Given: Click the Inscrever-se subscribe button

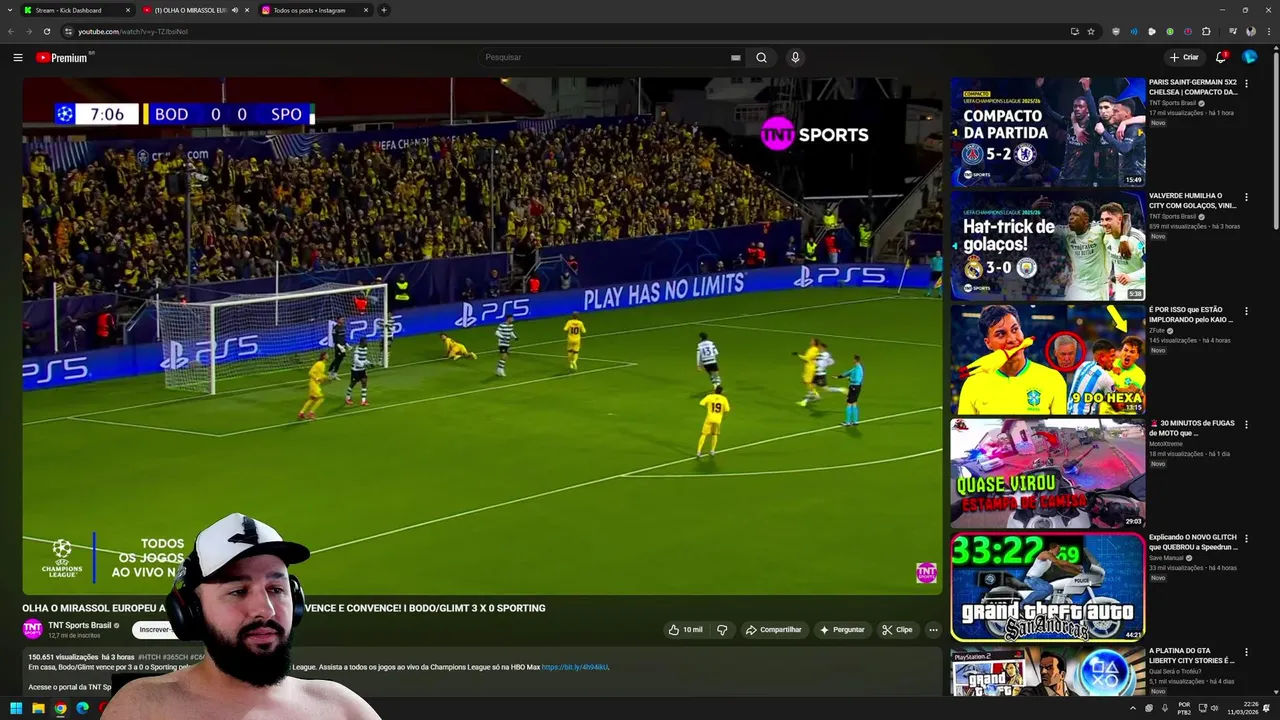Looking at the screenshot, I should (x=156, y=629).
